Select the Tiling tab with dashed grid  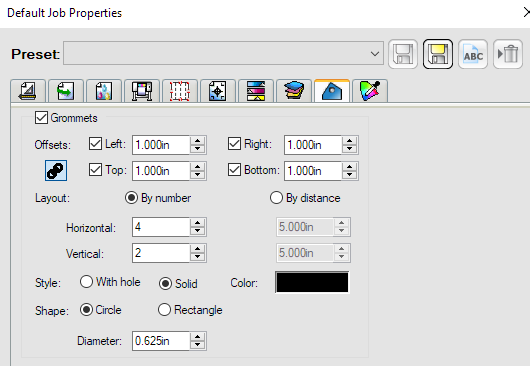pyautogui.click(x=180, y=91)
